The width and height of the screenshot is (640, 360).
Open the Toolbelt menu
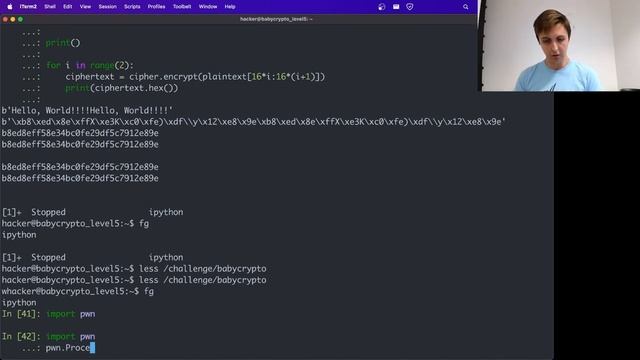tap(182, 7)
